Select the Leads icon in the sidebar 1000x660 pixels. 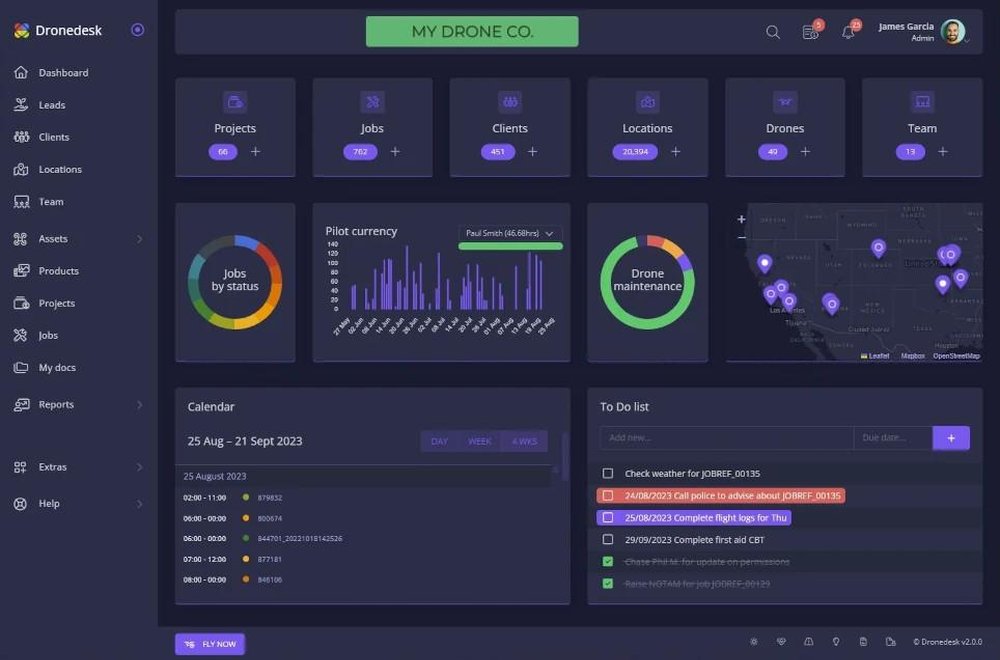click(22, 104)
